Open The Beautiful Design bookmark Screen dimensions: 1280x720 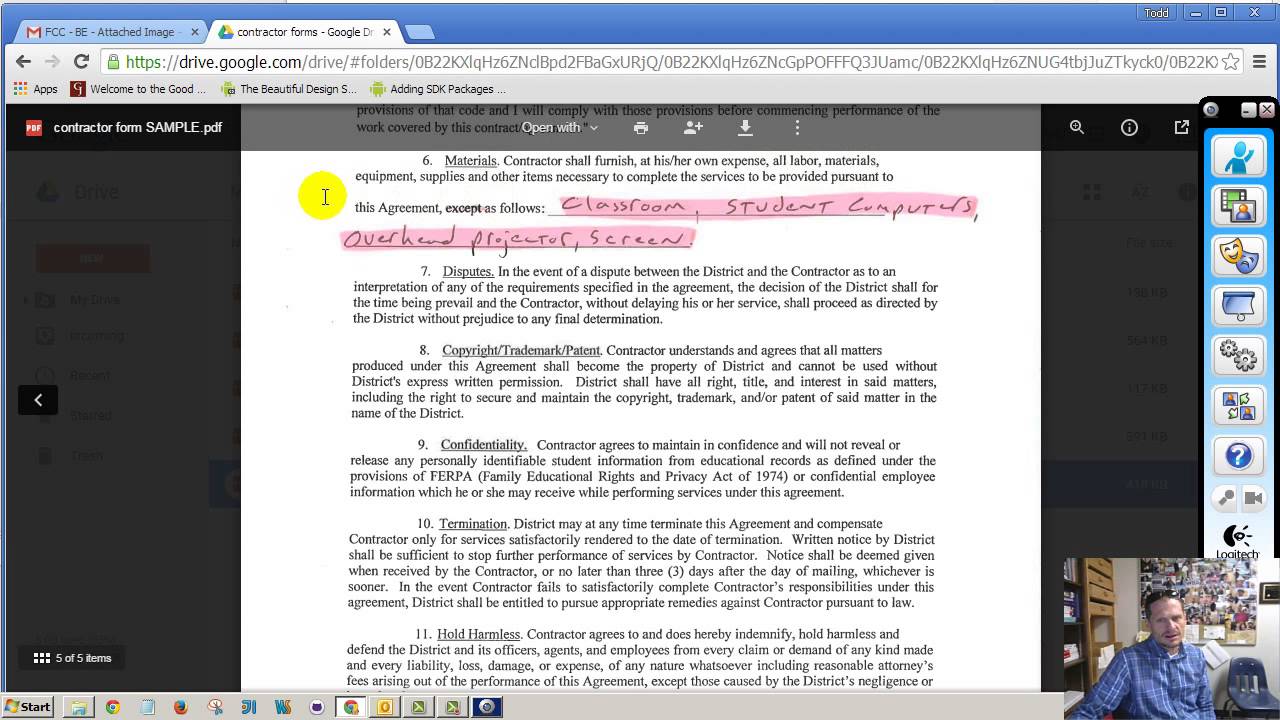click(x=288, y=89)
